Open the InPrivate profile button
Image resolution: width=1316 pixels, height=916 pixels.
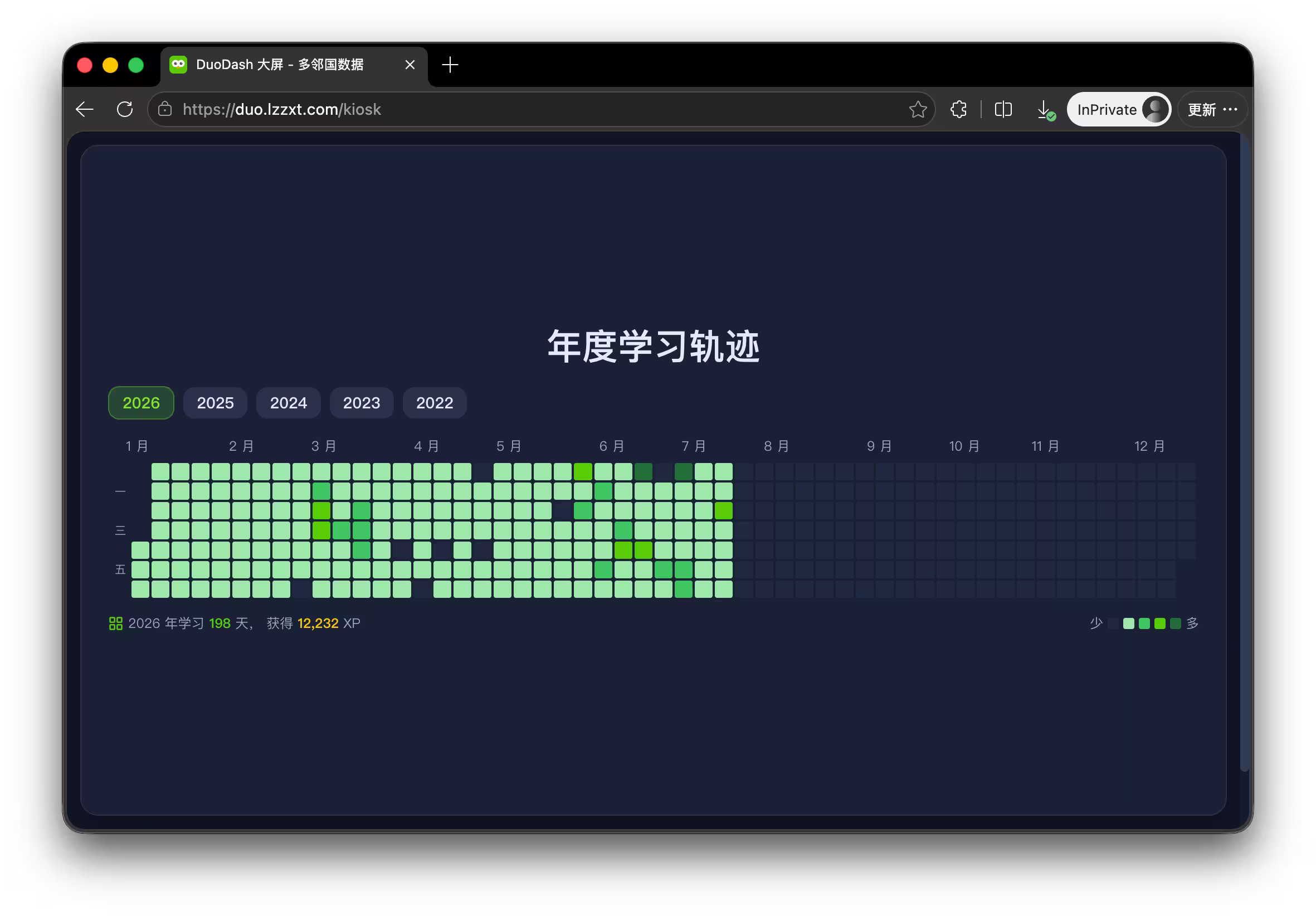[x=1118, y=109]
